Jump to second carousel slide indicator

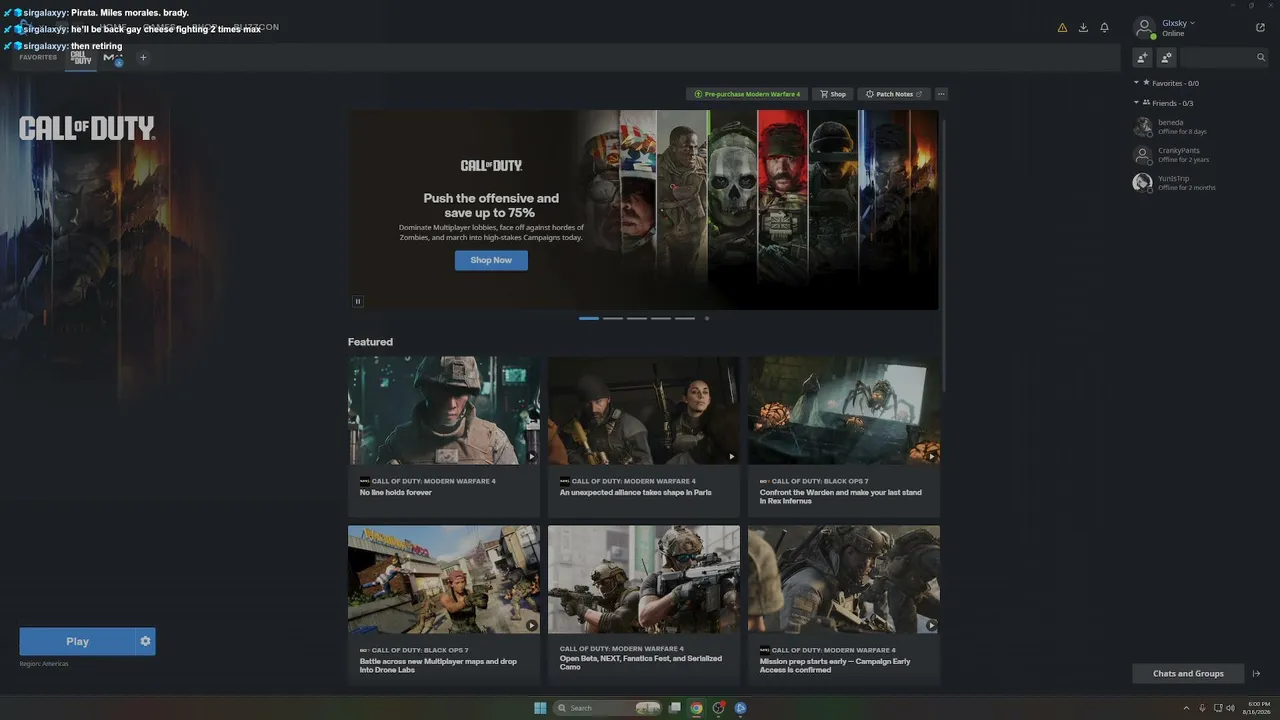[x=613, y=318]
